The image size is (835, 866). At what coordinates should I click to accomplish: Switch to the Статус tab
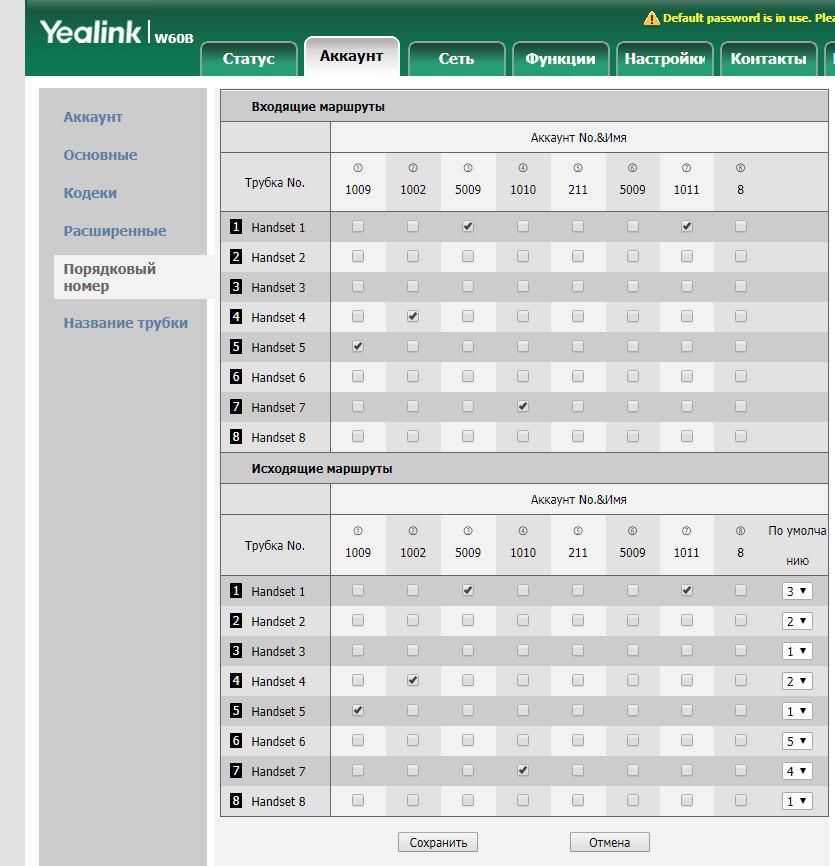click(x=249, y=59)
